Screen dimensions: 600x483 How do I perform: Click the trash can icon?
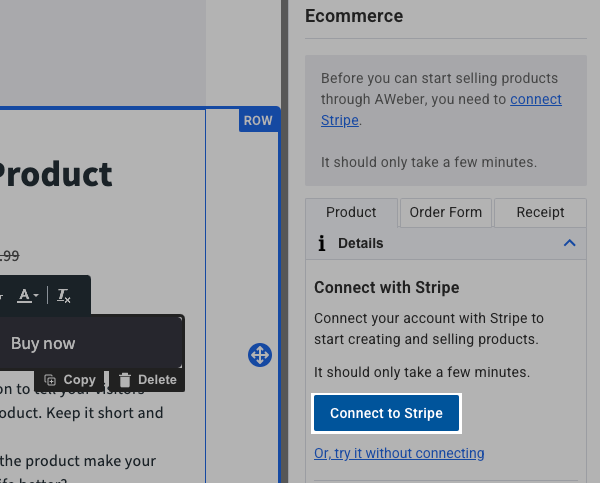point(125,380)
